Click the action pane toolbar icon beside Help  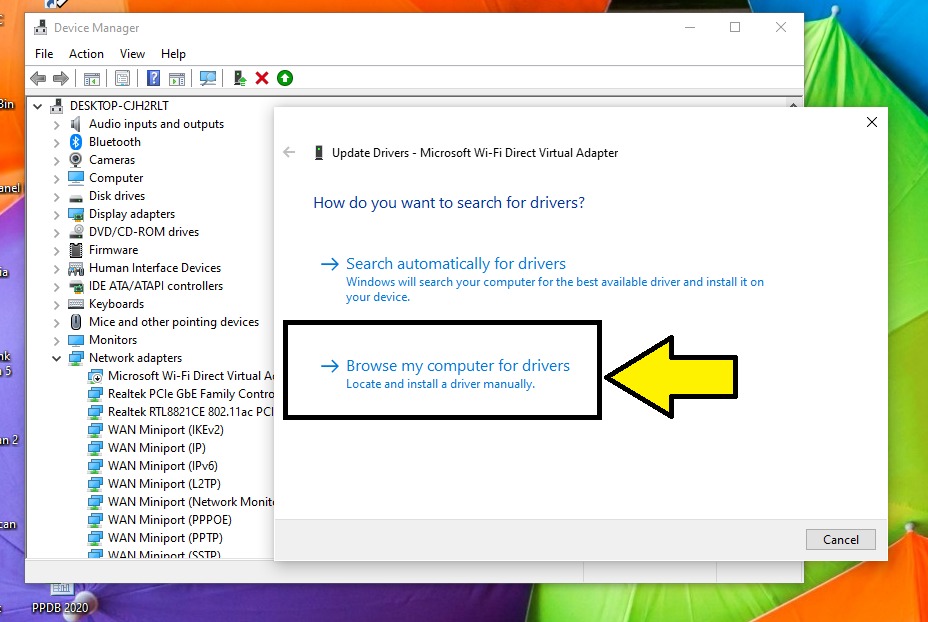pos(177,78)
